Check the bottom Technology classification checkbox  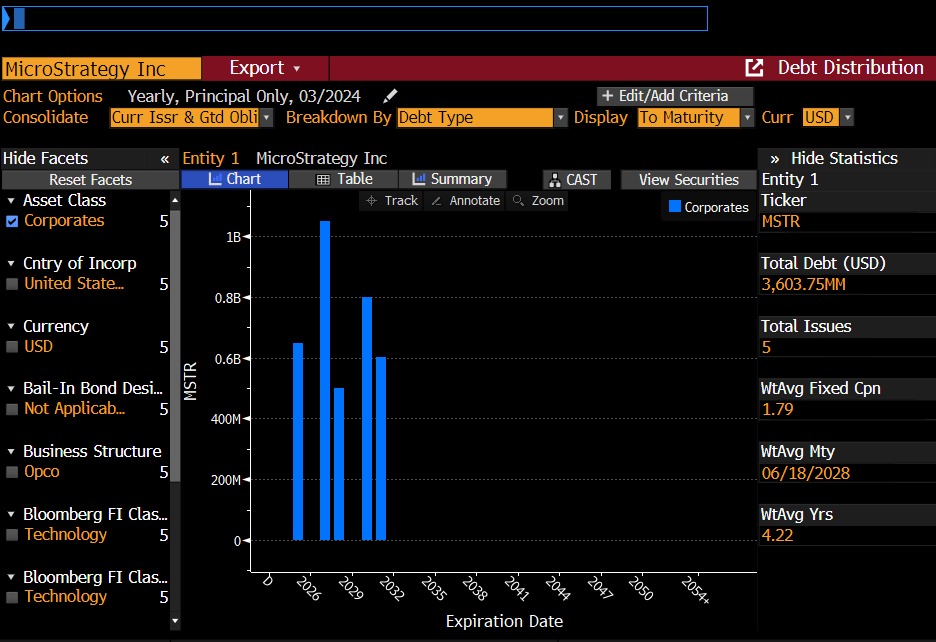click(12, 597)
